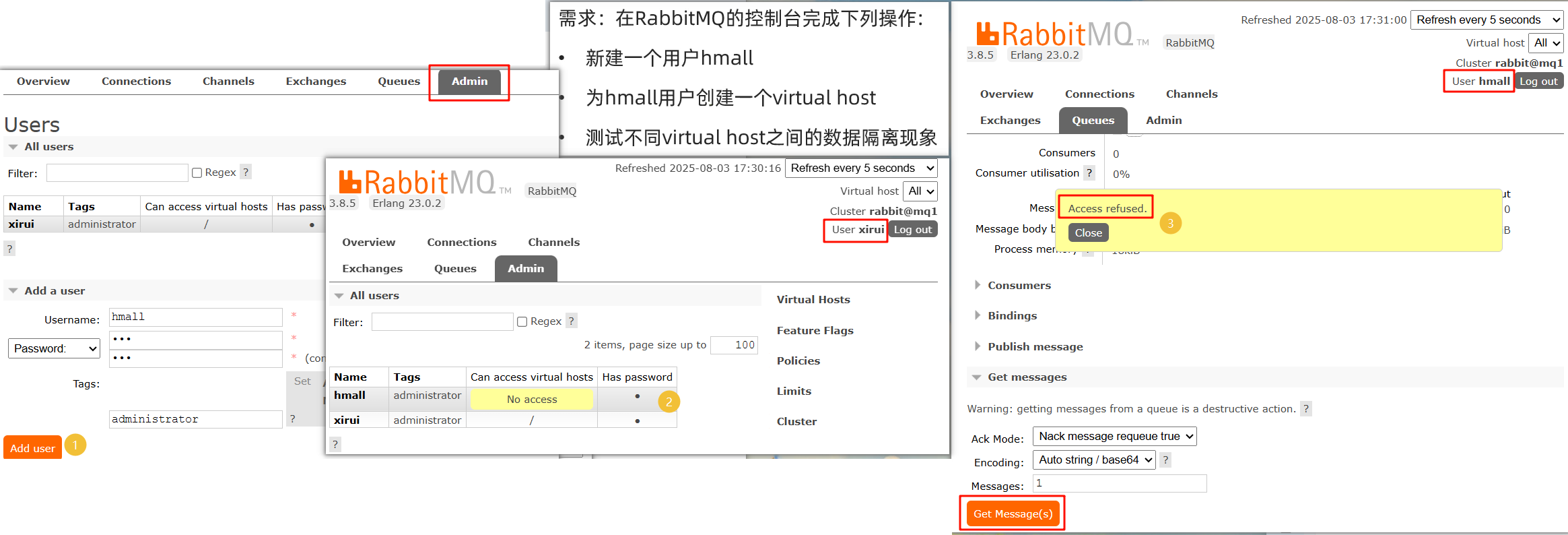Open Channels tab in left Users window

tap(228, 82)
